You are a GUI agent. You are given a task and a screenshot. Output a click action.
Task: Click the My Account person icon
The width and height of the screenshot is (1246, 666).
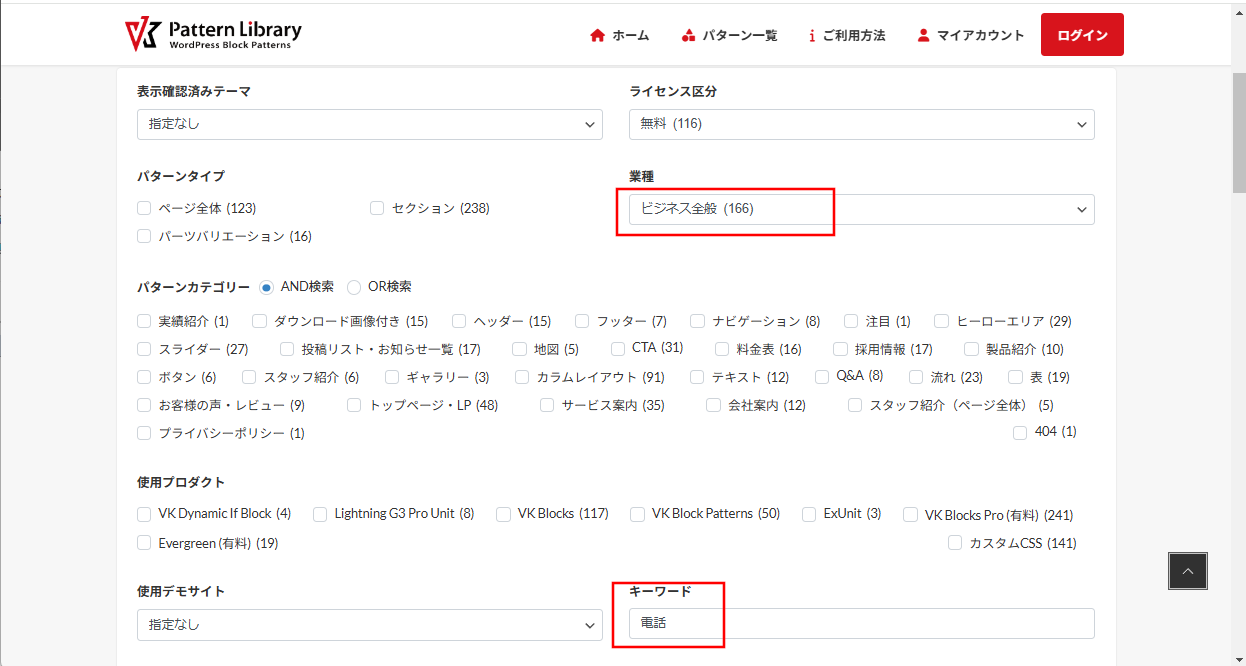click(923, 35)
